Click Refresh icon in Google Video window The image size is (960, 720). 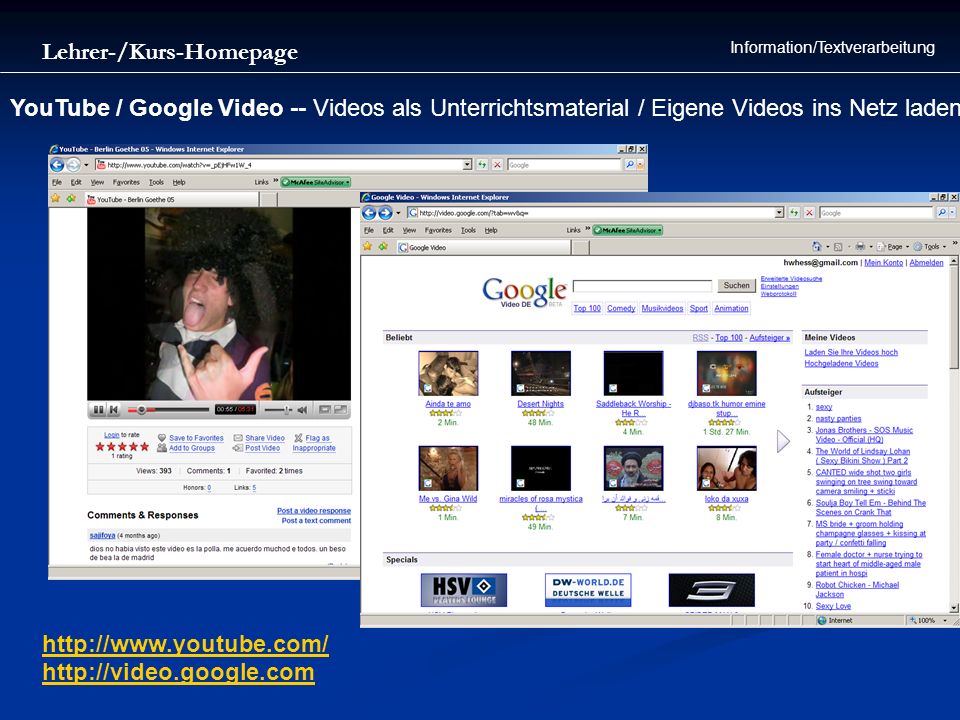pos(794,212)
